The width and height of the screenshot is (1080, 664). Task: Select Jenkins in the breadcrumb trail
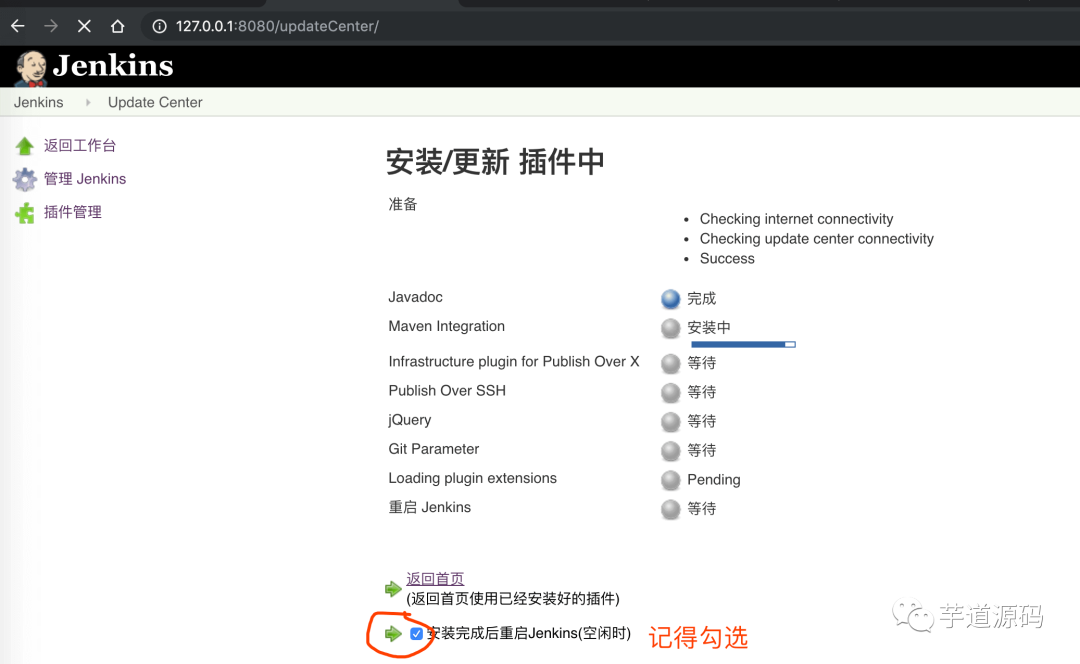tap(38, 102)
